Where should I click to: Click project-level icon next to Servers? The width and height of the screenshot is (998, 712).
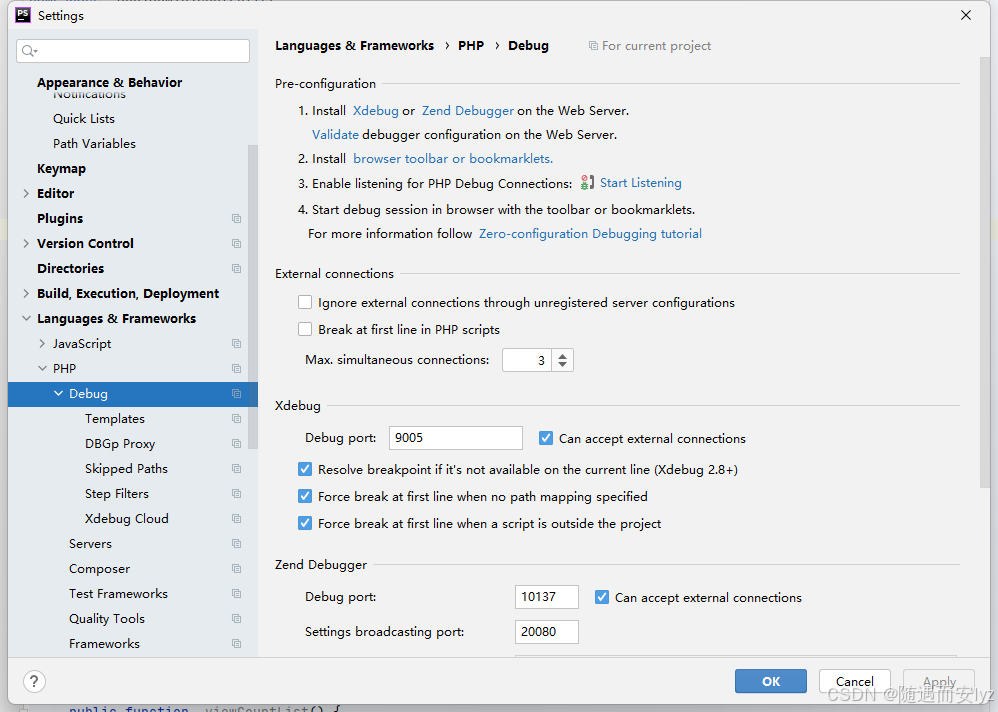tap(237, 543)
